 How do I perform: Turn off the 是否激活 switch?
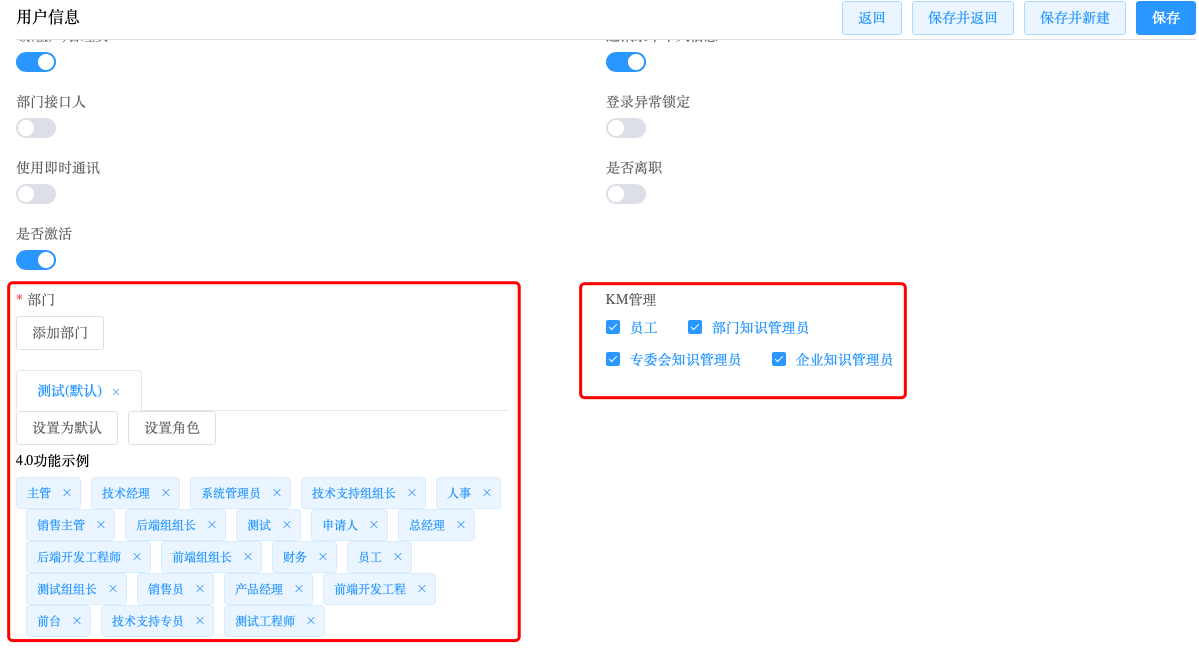tap(36, 260)
